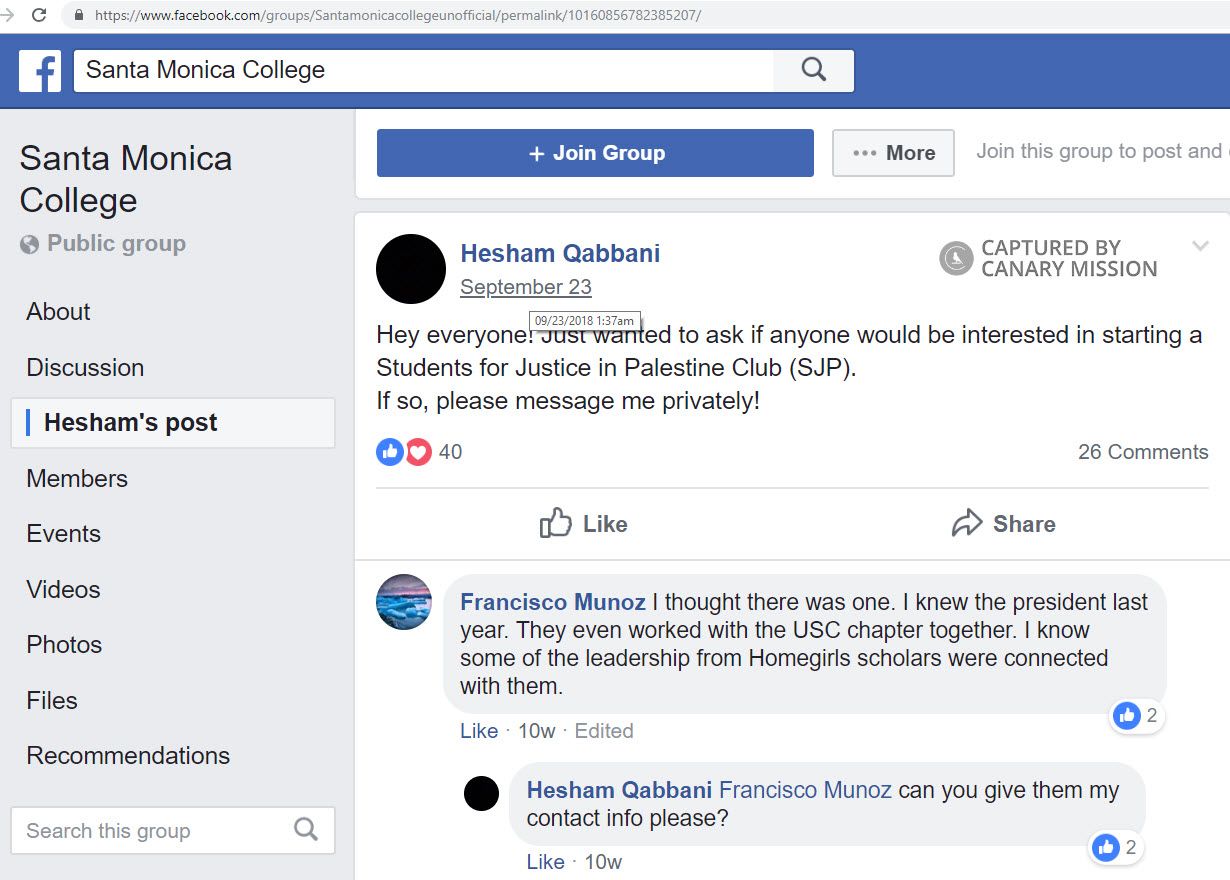Click the September 23 post date link
This screenshot has width=1230, height=880.
click(526, 287)
